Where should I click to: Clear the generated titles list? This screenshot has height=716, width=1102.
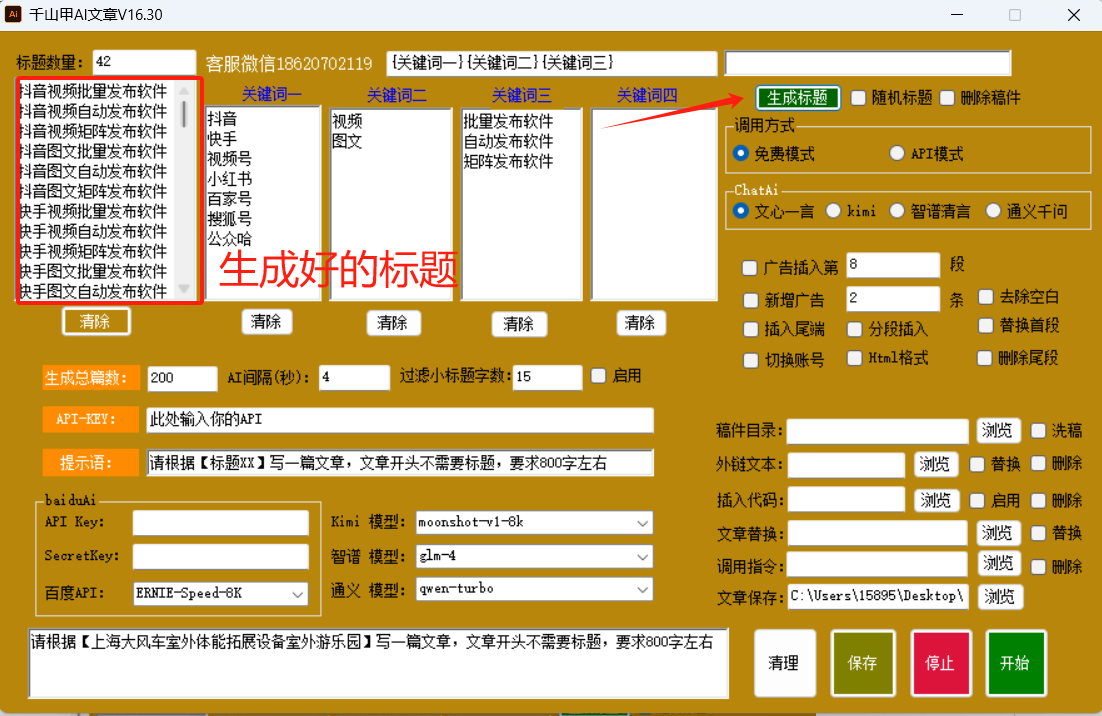pos(96,322)
